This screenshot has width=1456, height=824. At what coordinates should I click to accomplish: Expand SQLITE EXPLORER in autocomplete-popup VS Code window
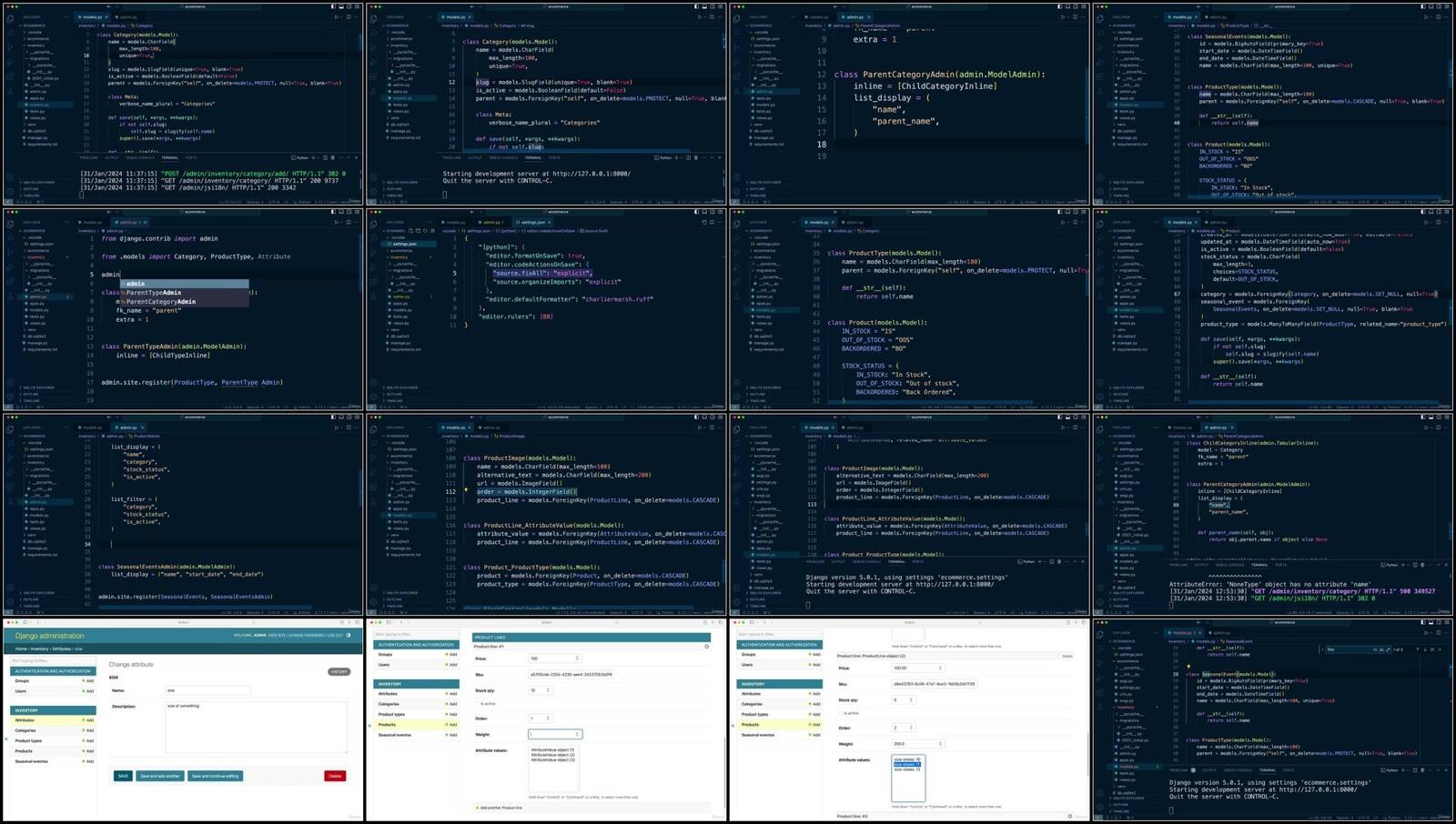(37, 387)
